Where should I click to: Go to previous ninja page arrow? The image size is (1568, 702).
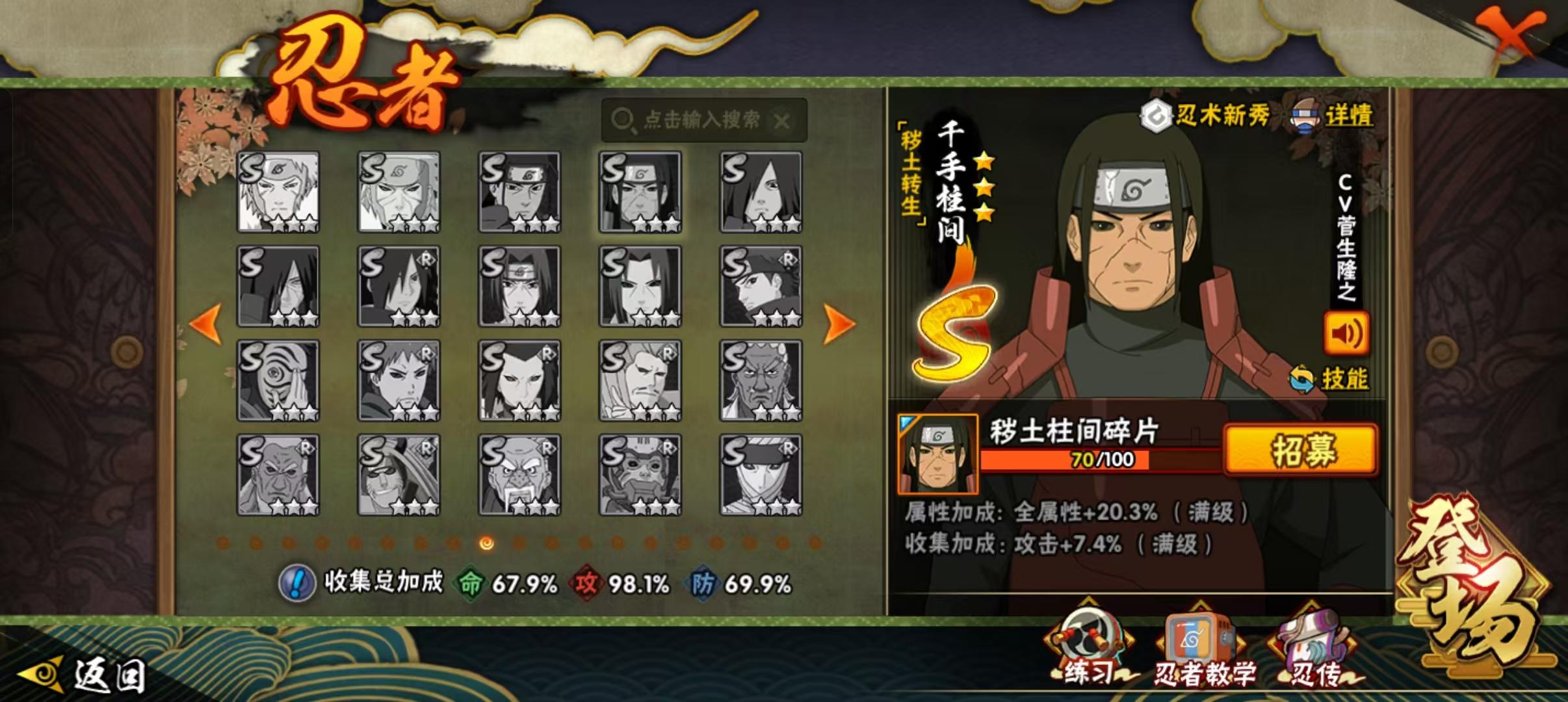point(206,323)
